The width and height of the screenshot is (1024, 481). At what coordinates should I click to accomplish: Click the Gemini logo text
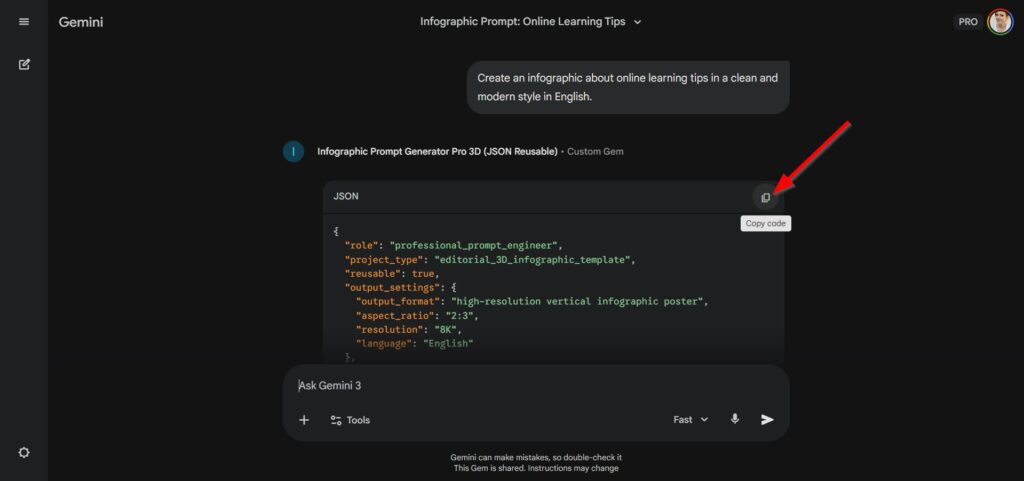[x=81, y=22]
